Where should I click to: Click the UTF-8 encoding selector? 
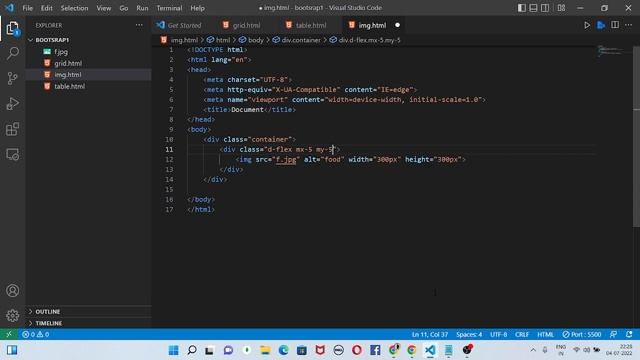click(x=498, y=334)
